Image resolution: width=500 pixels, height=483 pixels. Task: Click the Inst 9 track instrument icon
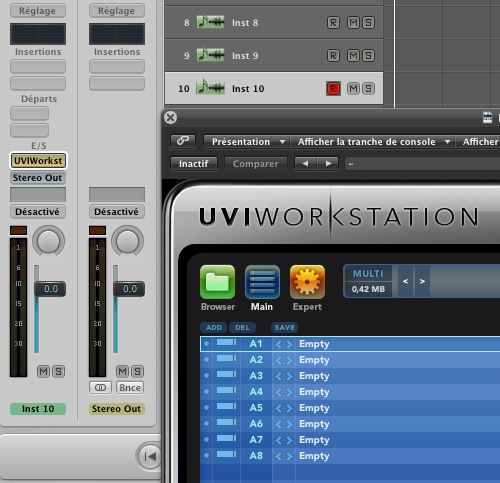[x=210, y=55]
